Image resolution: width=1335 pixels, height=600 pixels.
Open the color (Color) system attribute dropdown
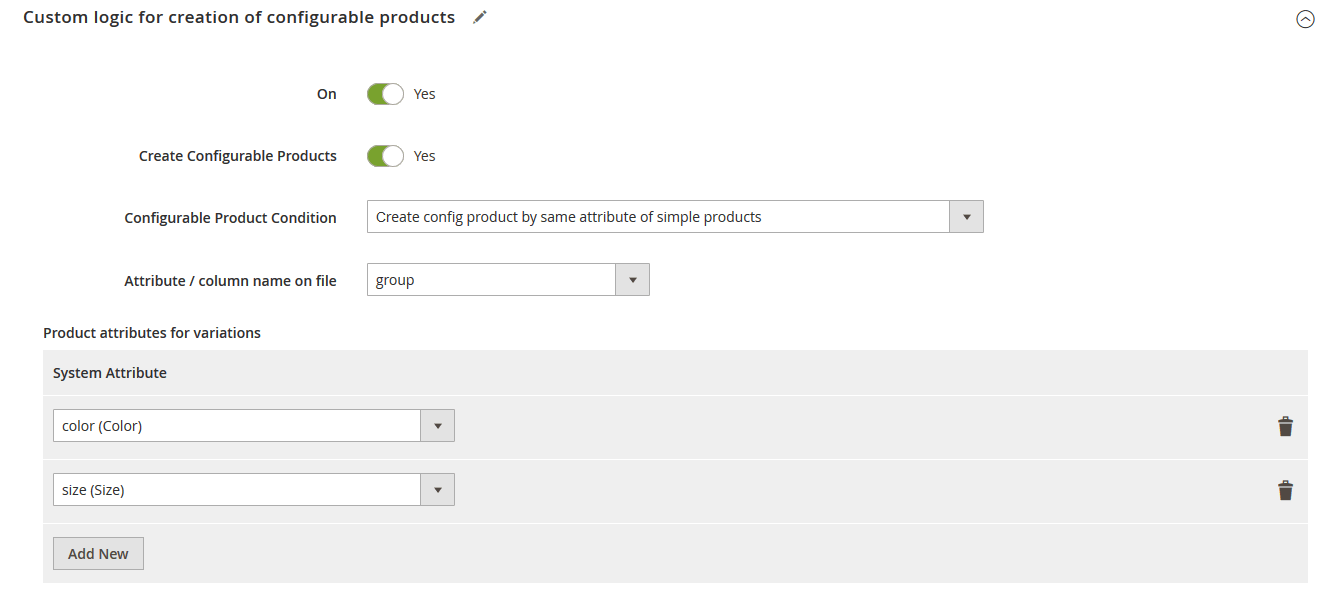254,426
